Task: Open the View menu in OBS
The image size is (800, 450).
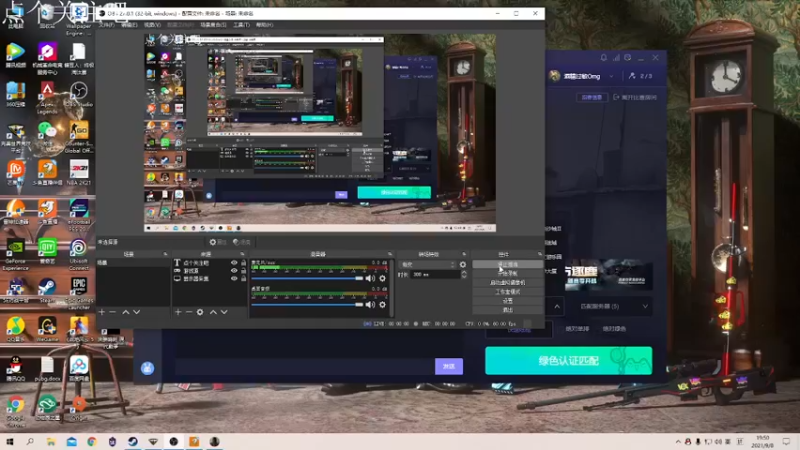Action: click(x=152, y=24)
